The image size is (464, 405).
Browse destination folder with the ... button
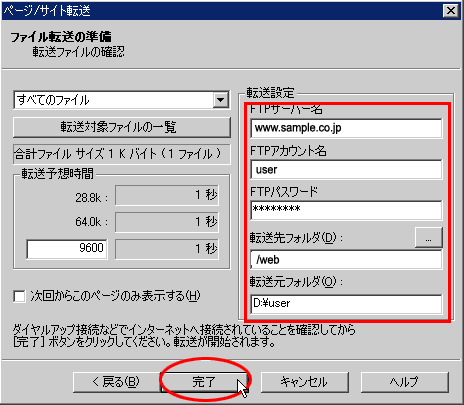[429, 238]
